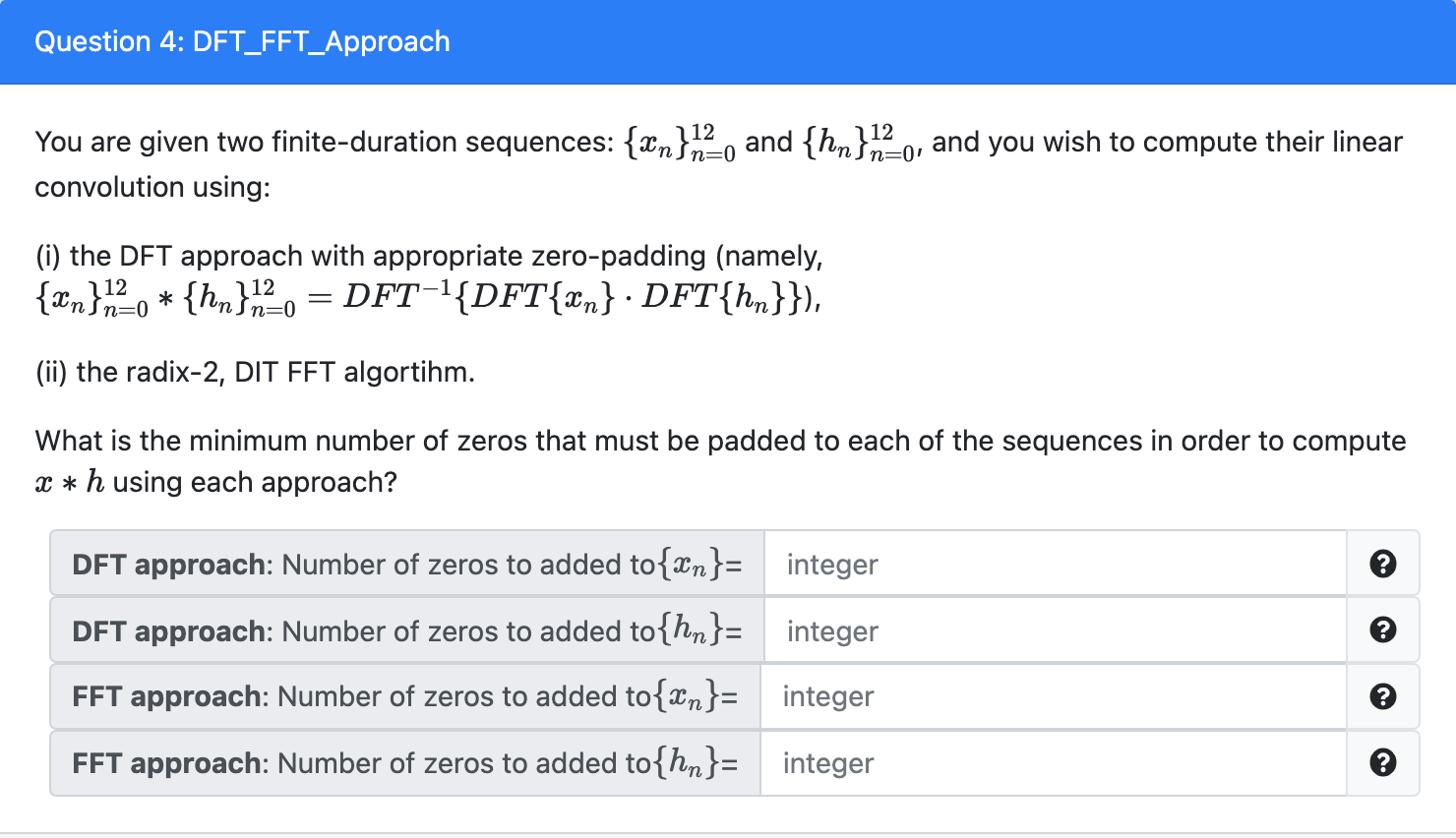
Task: Select the FFT approach h-sequence label cell
Action: tap(403, 762)
